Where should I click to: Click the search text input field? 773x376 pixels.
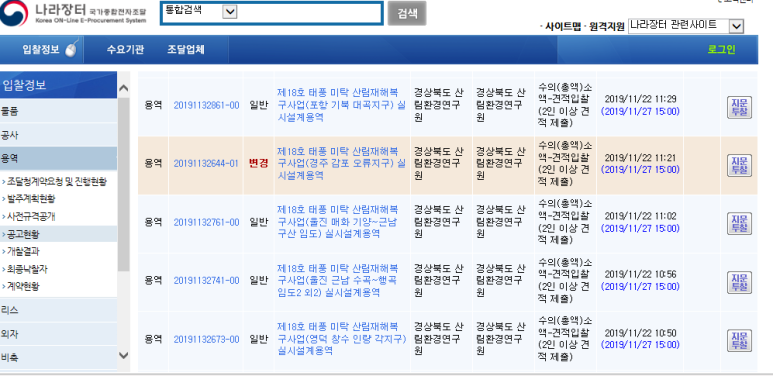[309, 13]
